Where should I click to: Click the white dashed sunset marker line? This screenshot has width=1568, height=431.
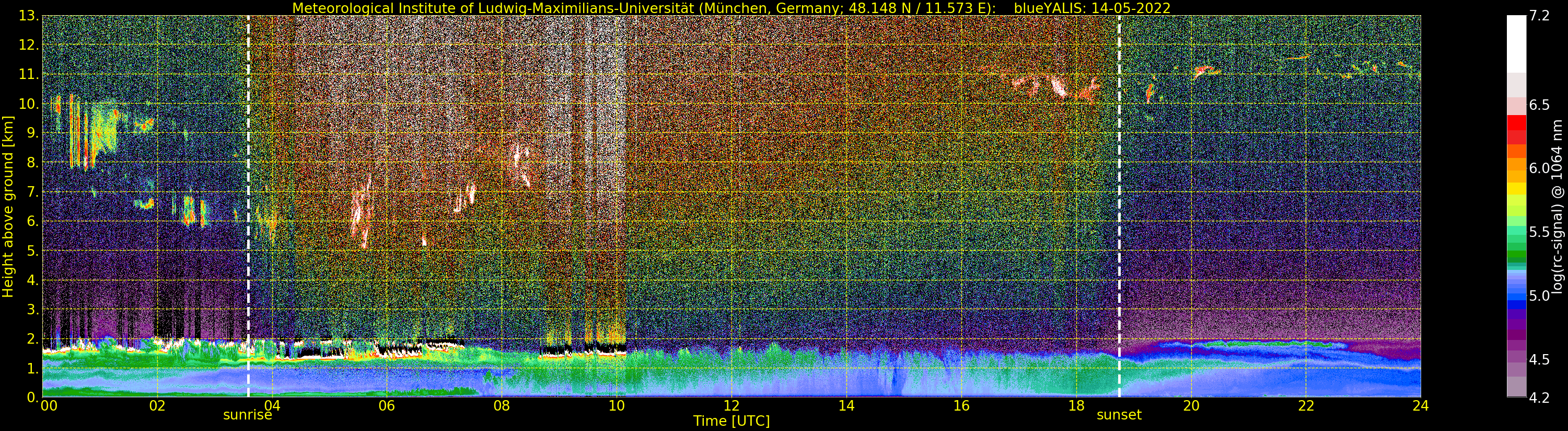tap(1119, 206)
